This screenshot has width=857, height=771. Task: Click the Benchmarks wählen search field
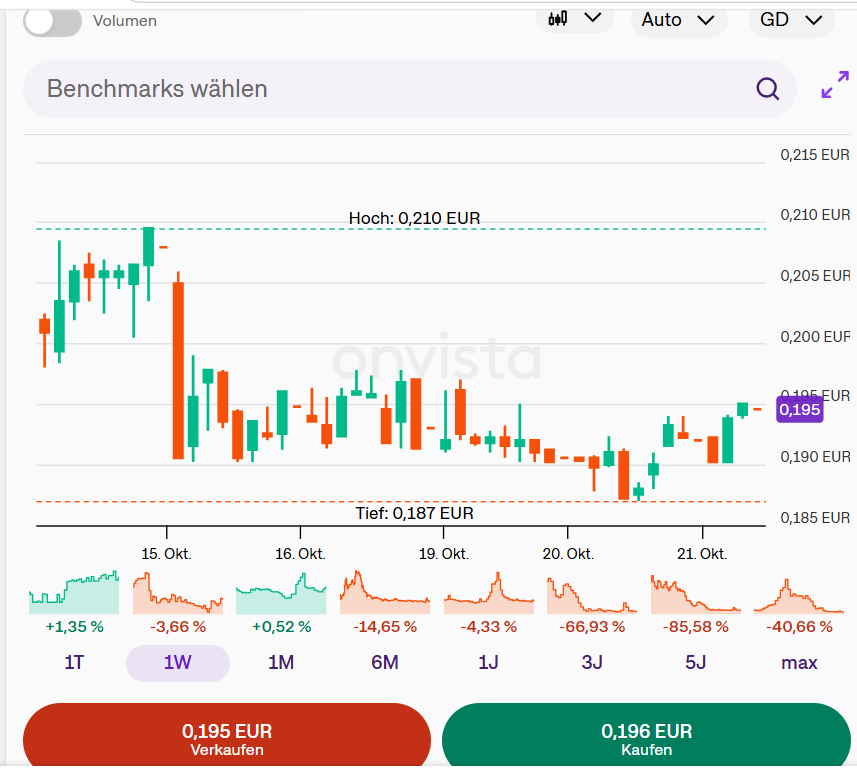coord(409,89)
